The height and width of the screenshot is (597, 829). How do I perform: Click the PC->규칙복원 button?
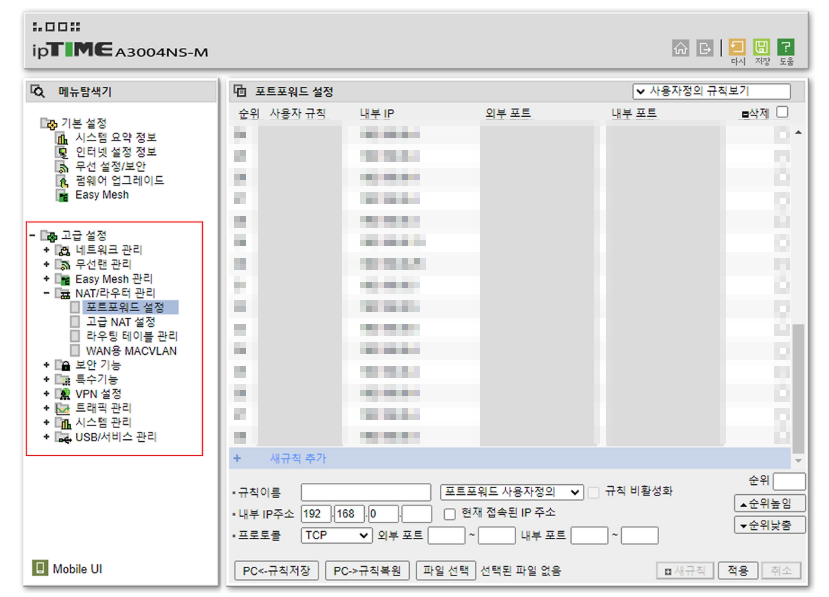(x=367, y=571)
